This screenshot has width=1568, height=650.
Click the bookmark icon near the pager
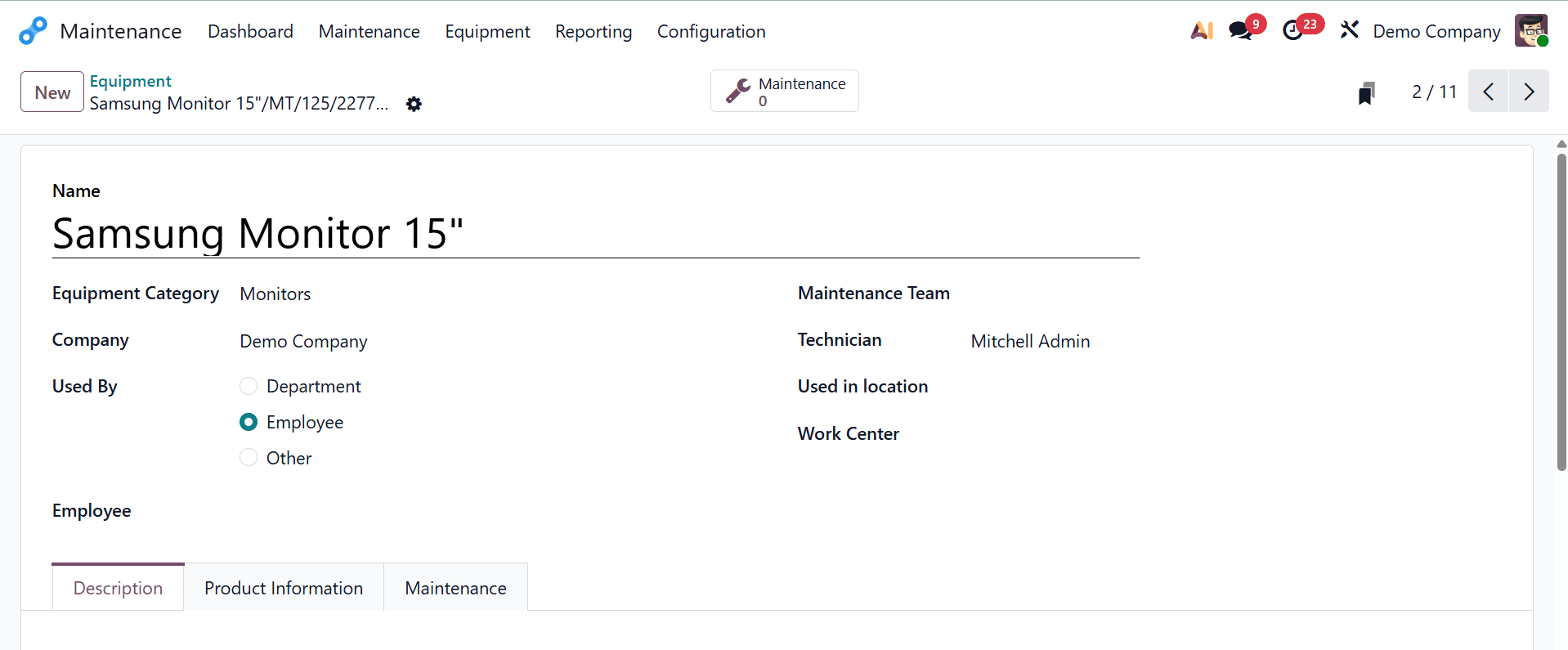[x=1366, y=92]
